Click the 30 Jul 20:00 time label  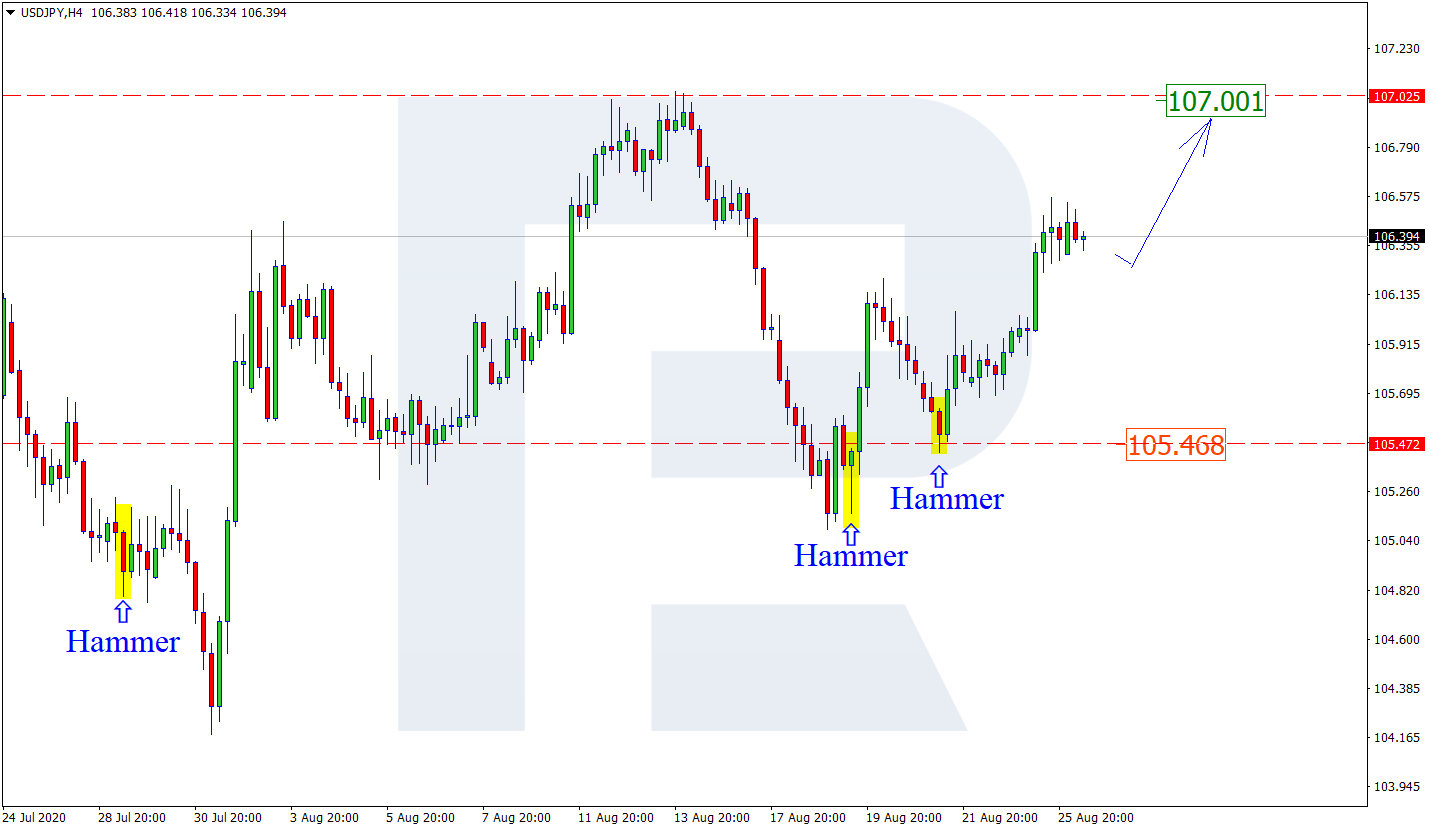228,818
